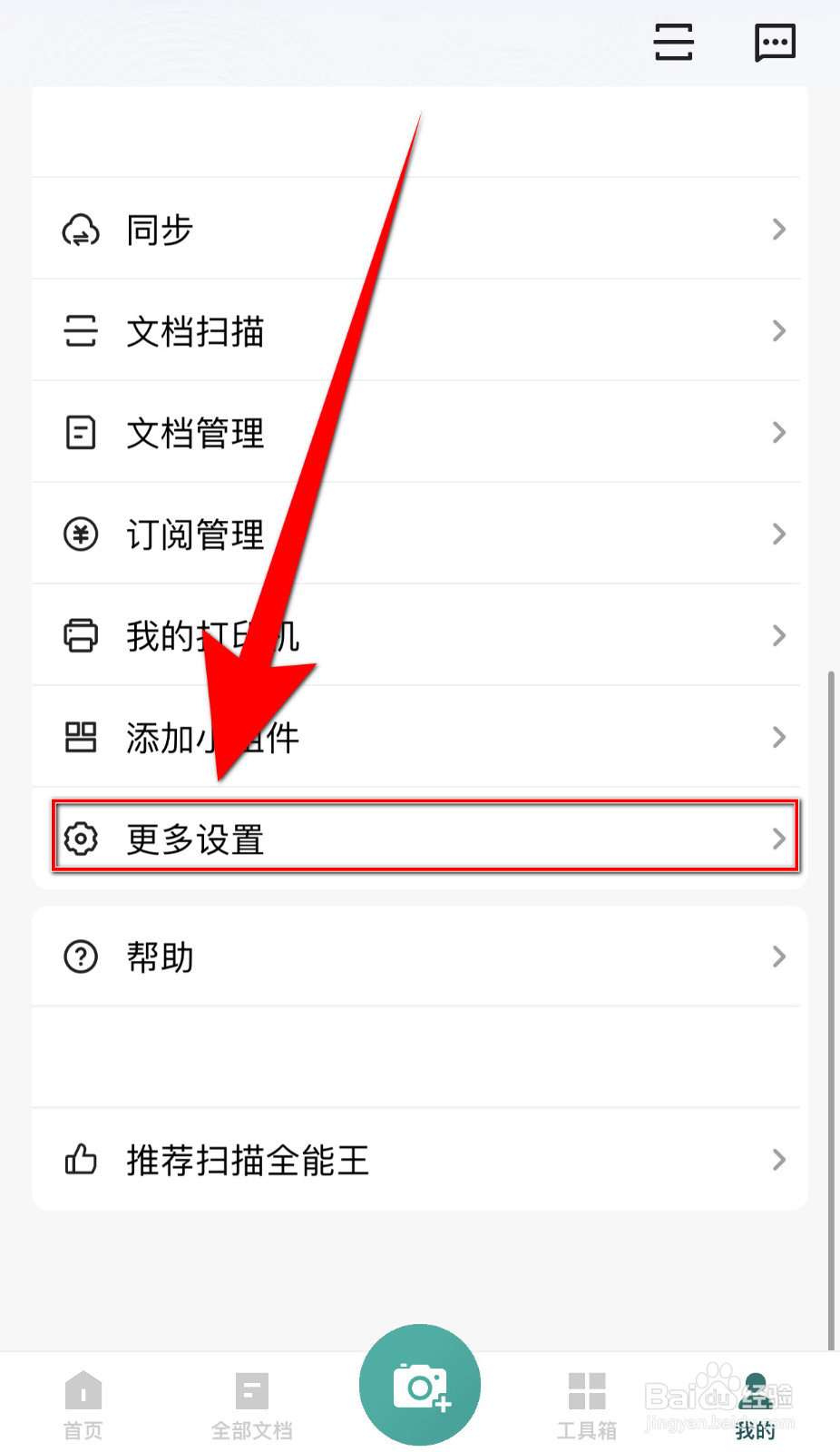Expand 帮助 via its right chevron
The height and width of the screenshot is (1452, 840).
pyautogui.click(x=778, y=957)
